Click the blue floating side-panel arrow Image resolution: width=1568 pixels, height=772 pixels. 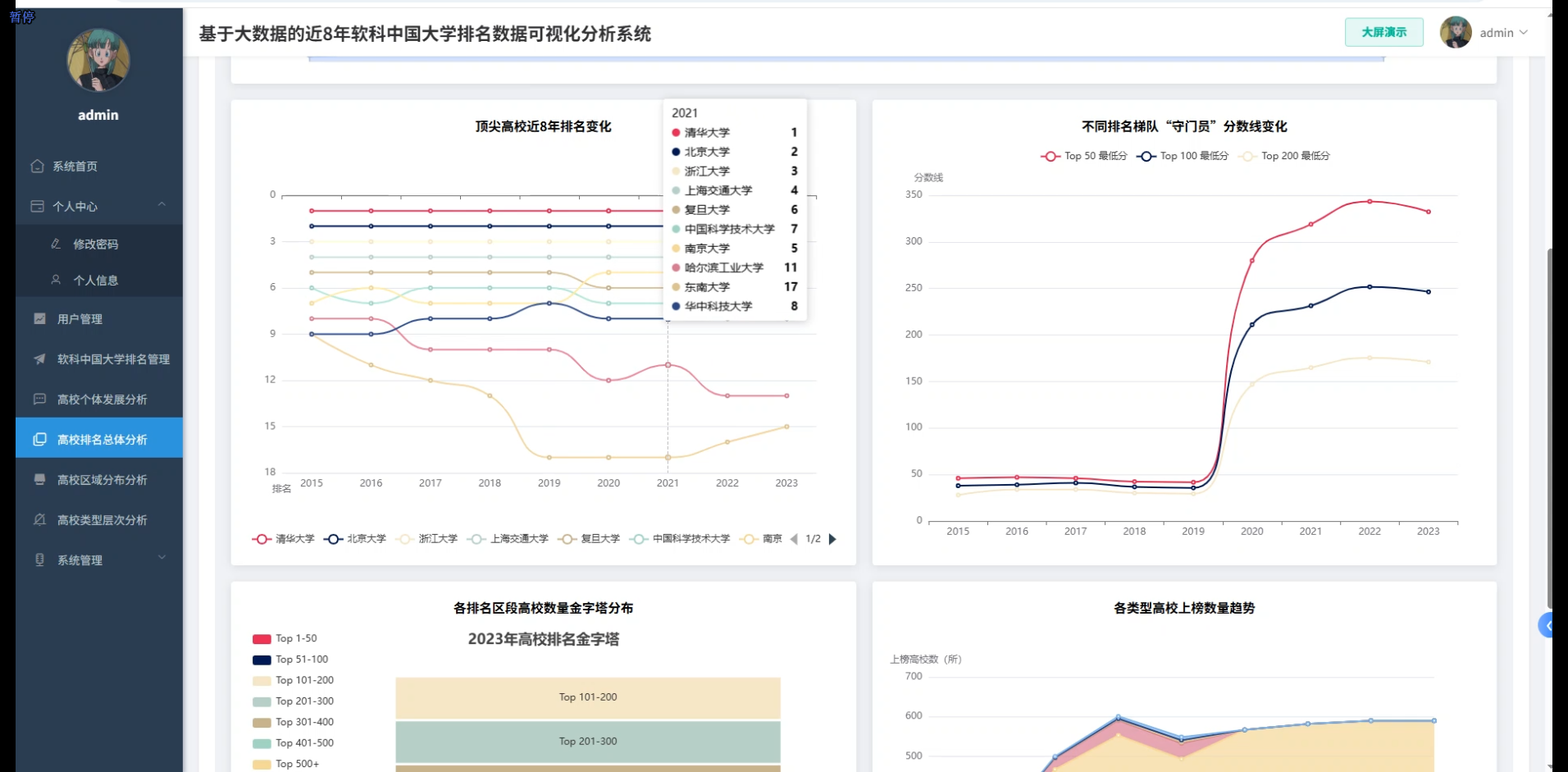[x=1546, y=626]
